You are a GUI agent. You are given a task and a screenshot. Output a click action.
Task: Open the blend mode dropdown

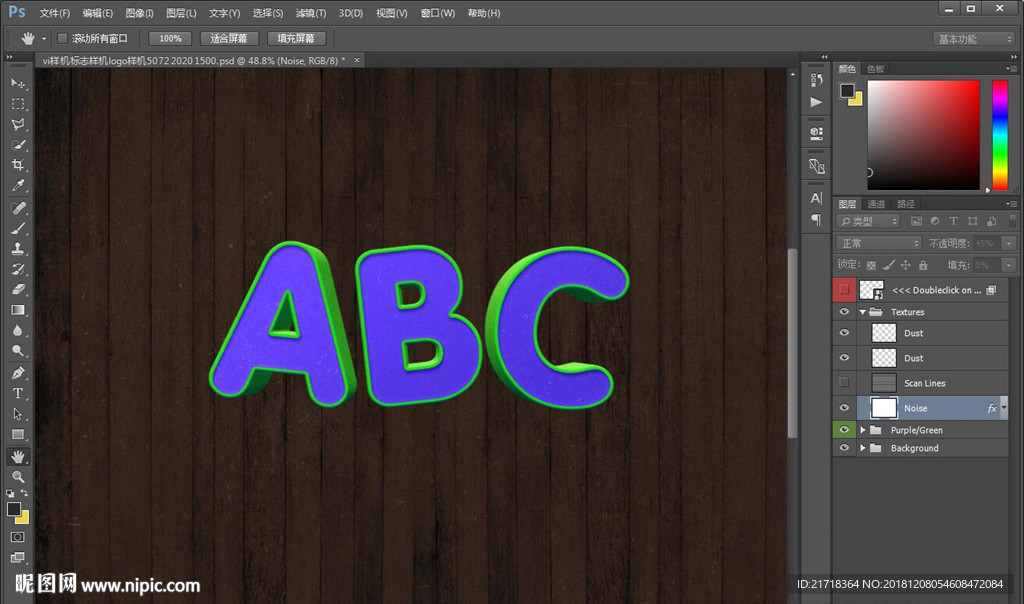879,243
